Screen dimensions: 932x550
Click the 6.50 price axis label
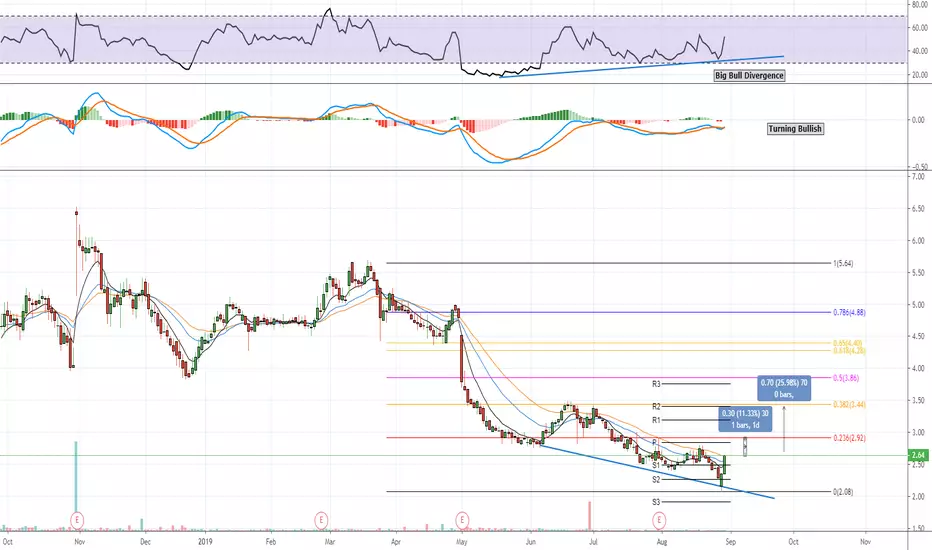[x=918, y=209]
